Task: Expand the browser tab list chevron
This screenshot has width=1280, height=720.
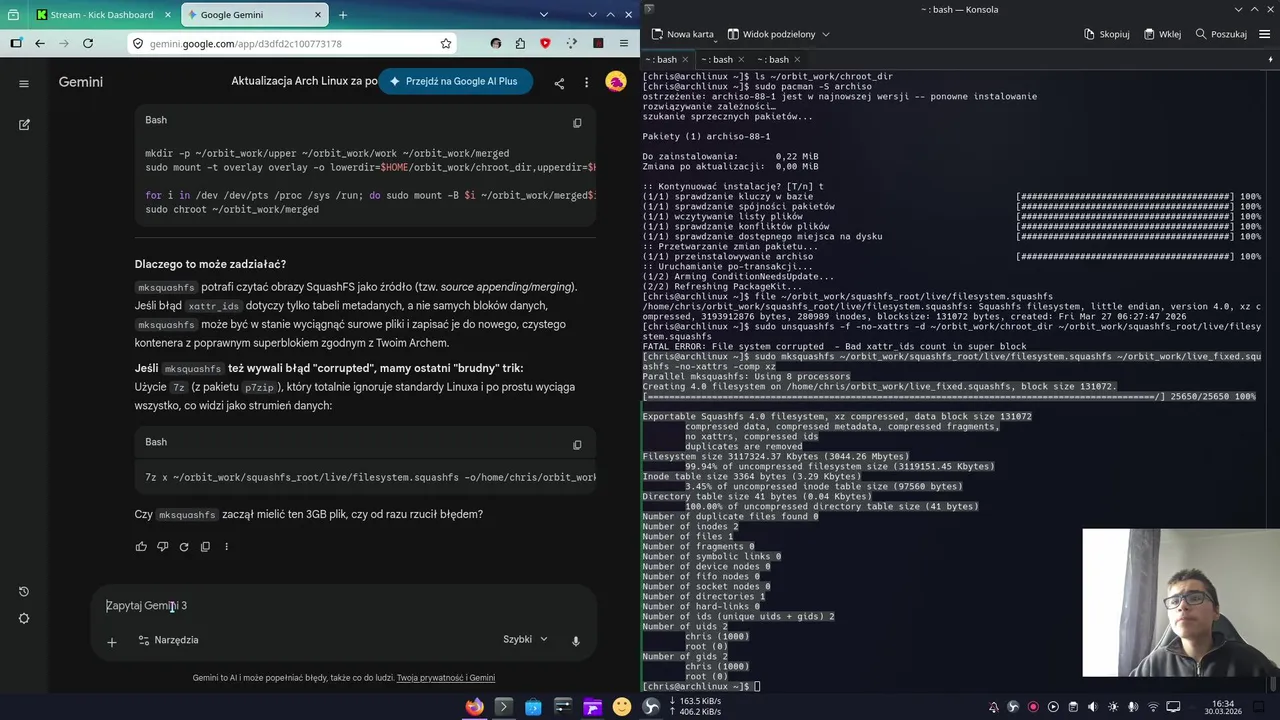Action: coord(544,15)
